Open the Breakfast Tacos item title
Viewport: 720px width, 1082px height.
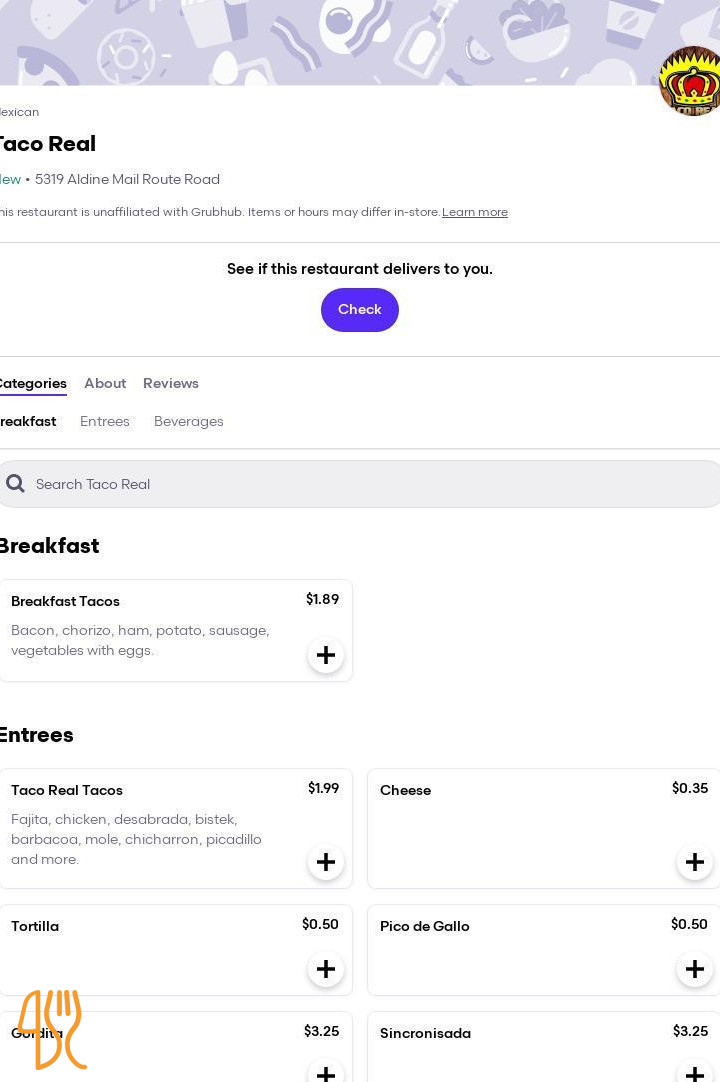(x=65, y=601)
